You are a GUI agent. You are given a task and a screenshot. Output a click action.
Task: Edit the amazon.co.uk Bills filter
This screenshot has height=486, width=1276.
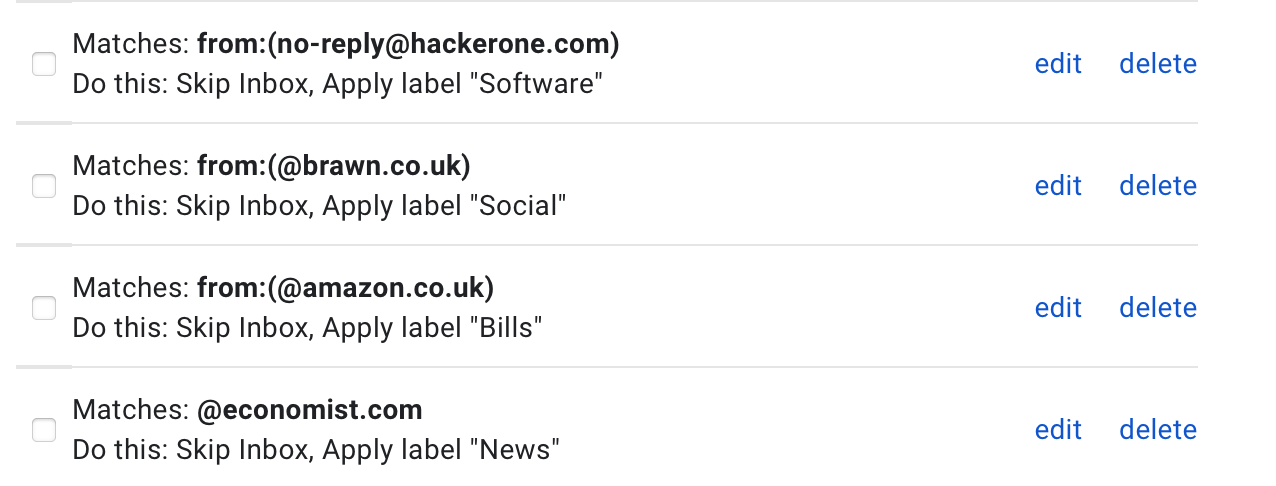[1058, 308]
